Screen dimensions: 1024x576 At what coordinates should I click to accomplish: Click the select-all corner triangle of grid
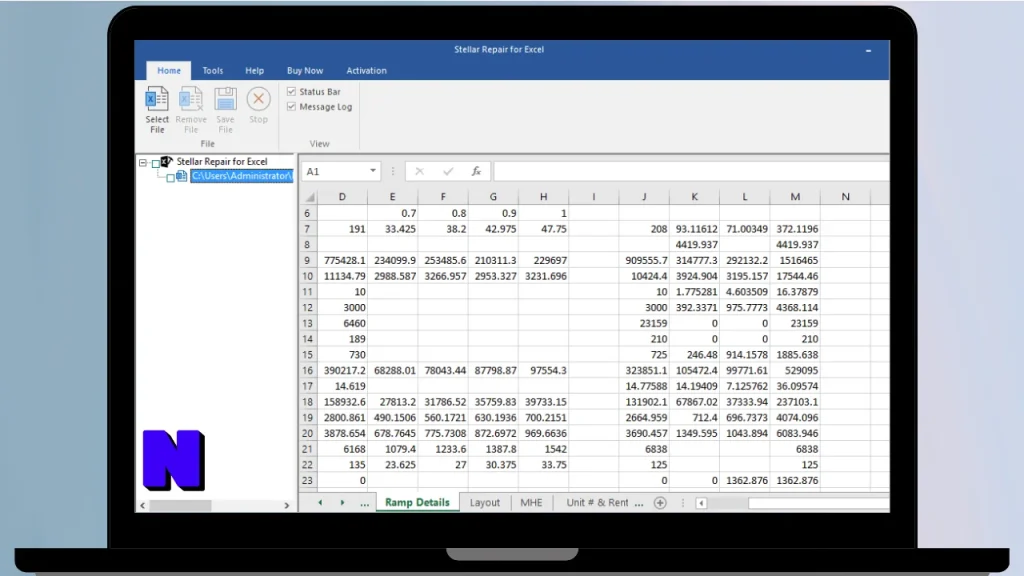point(310,197)
